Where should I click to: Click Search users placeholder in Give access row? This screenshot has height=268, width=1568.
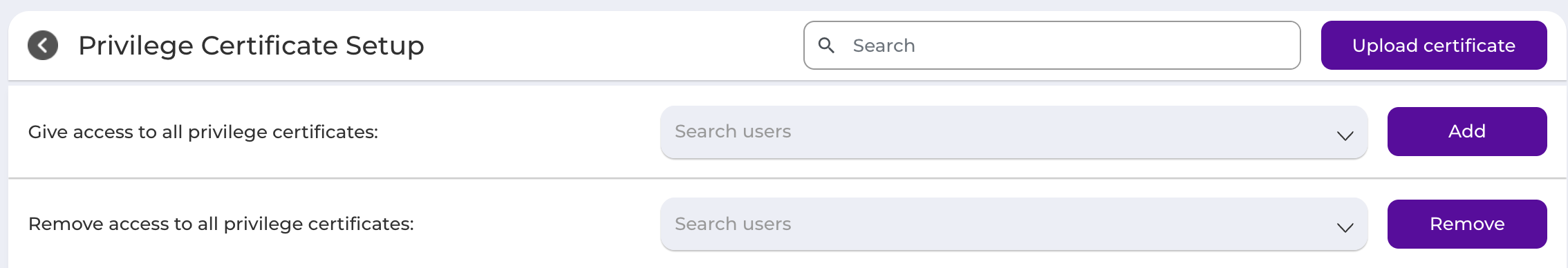pos(733,131)
